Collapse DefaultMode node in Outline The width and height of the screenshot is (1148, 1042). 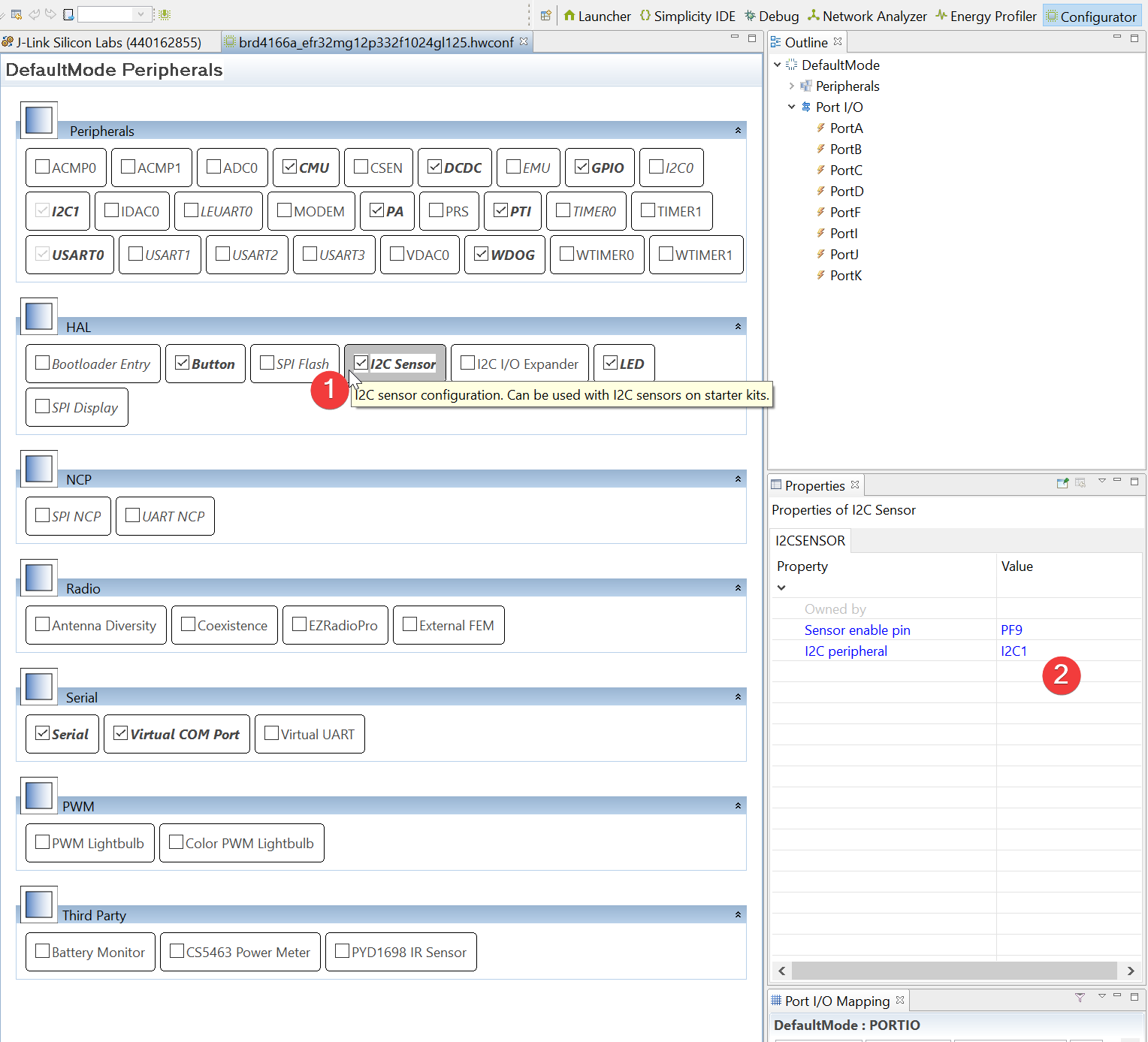coord(777,65)
